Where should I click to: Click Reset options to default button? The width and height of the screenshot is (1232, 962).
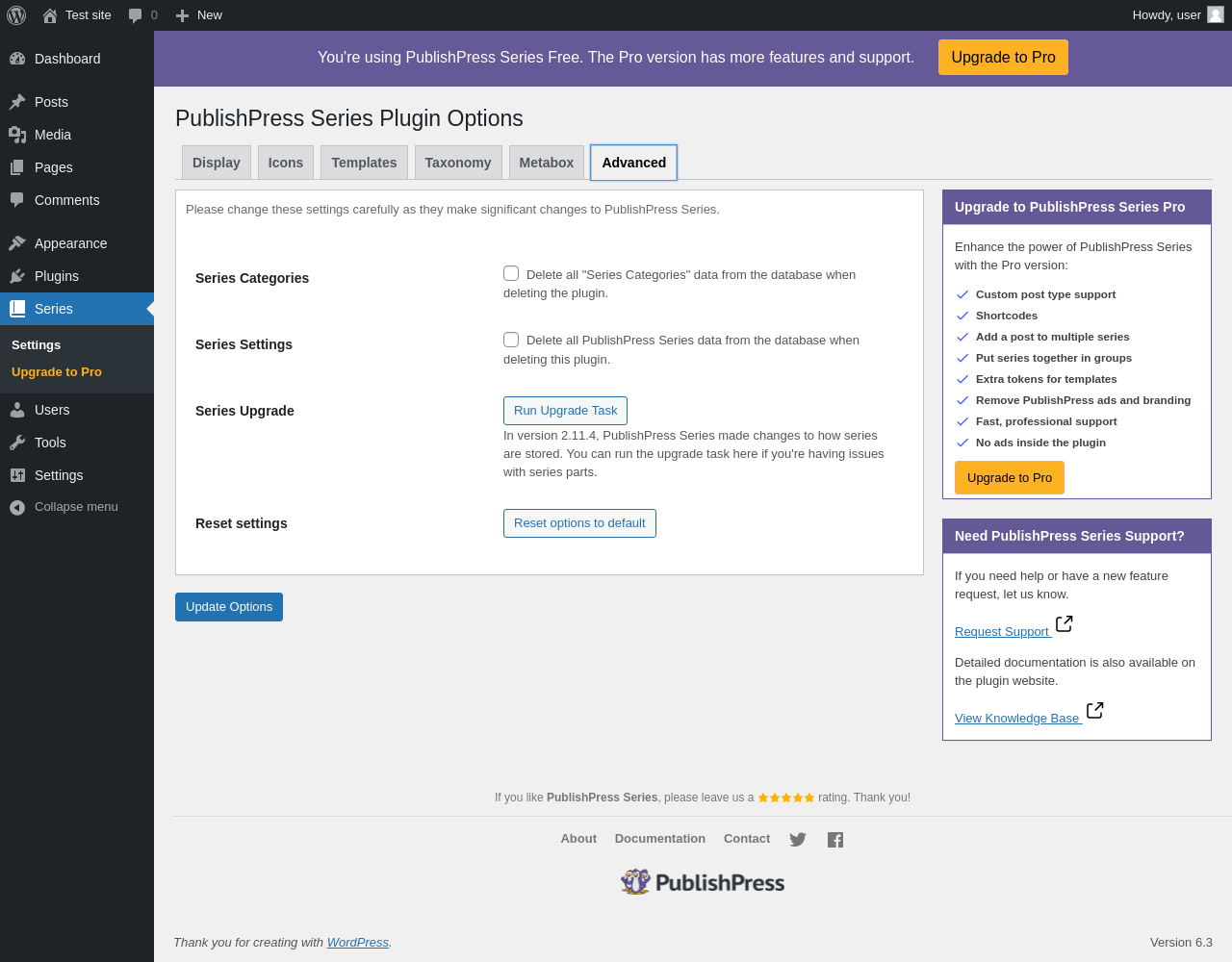579,523
